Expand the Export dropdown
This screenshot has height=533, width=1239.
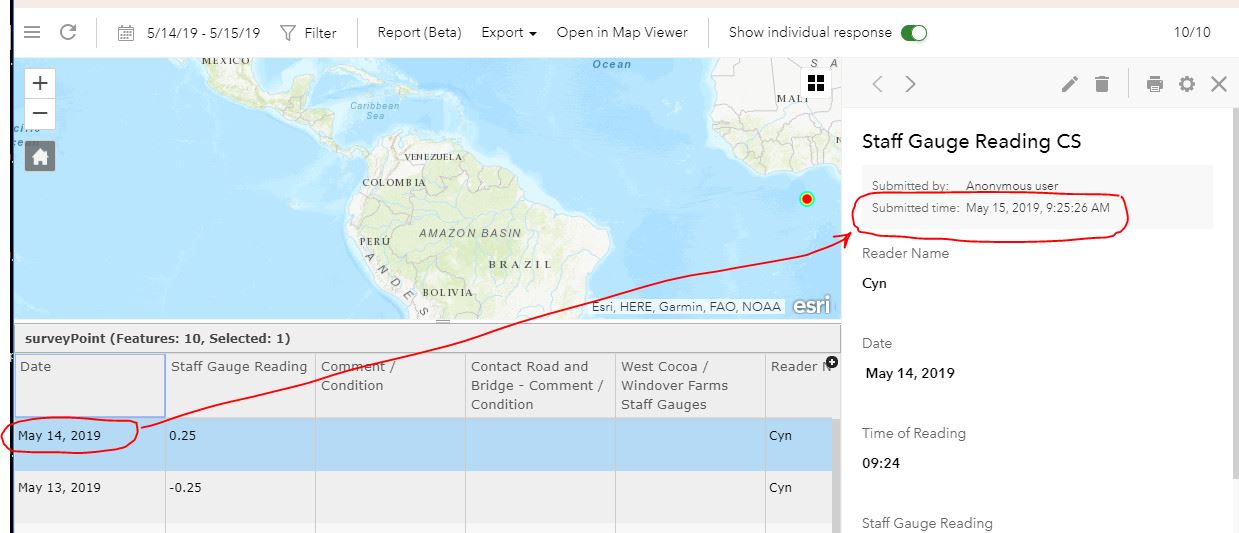(x=509, y=32)
